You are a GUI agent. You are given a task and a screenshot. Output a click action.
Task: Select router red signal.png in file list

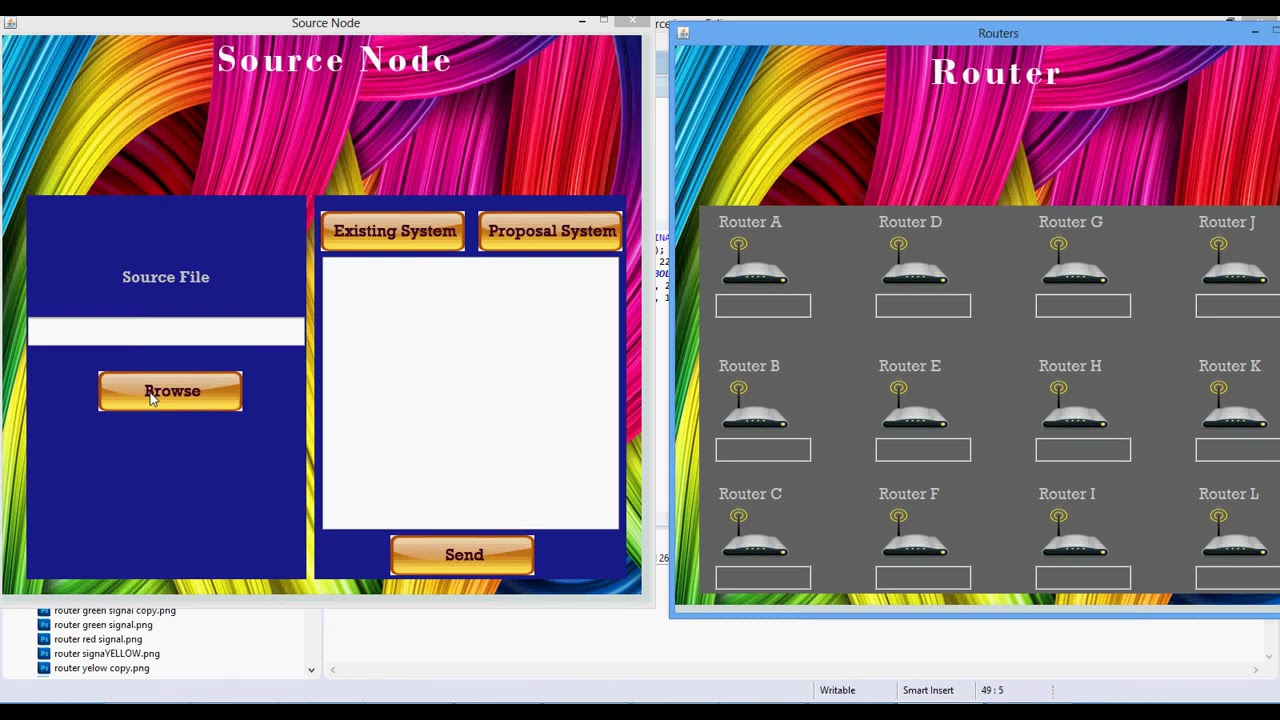click(x=98, y=639)
